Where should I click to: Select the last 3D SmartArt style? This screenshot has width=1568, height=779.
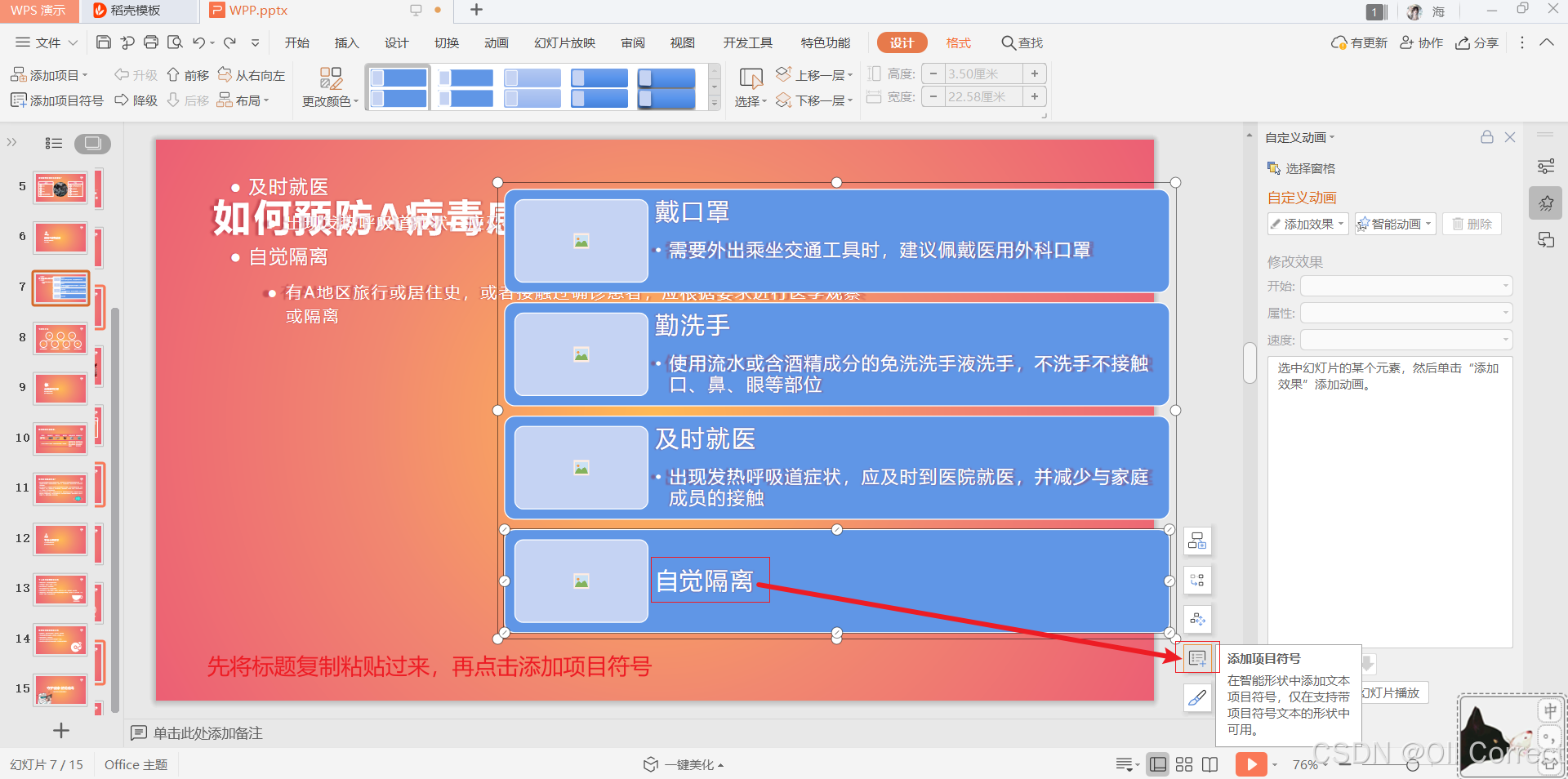click(666, 87)
